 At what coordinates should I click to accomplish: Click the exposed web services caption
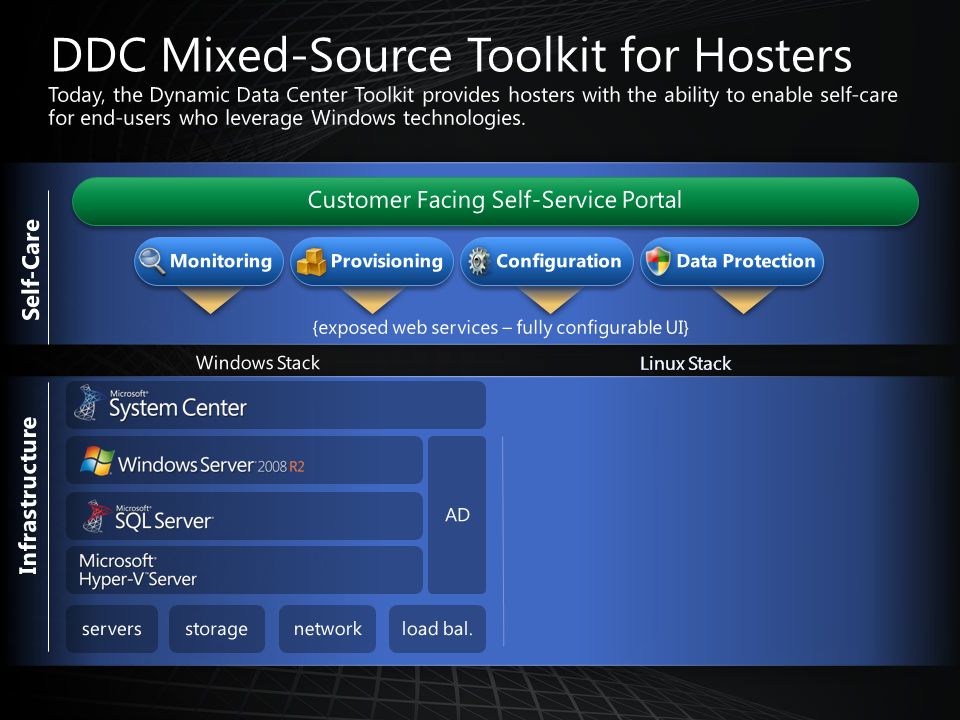tap(500, 328)
